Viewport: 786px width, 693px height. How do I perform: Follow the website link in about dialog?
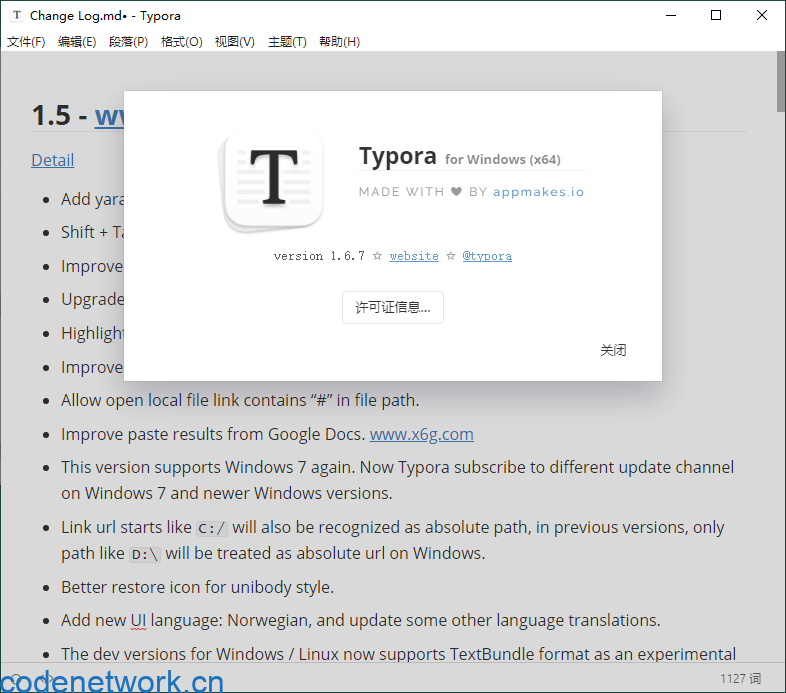tap(414, 256)
